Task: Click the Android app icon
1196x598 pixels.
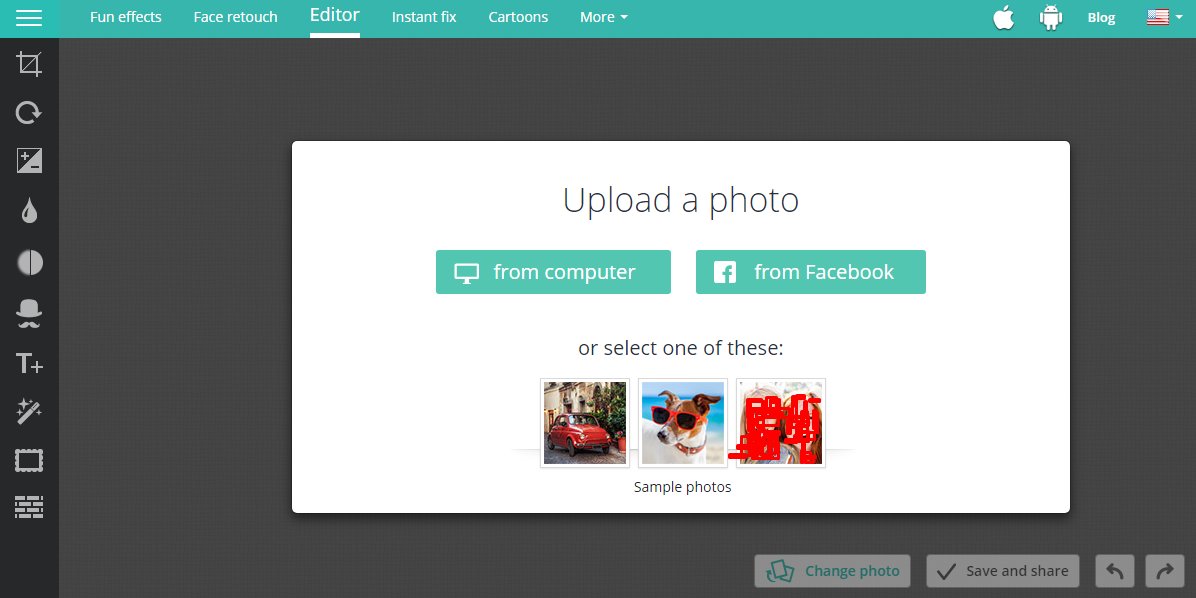Action: (1050, 18)
